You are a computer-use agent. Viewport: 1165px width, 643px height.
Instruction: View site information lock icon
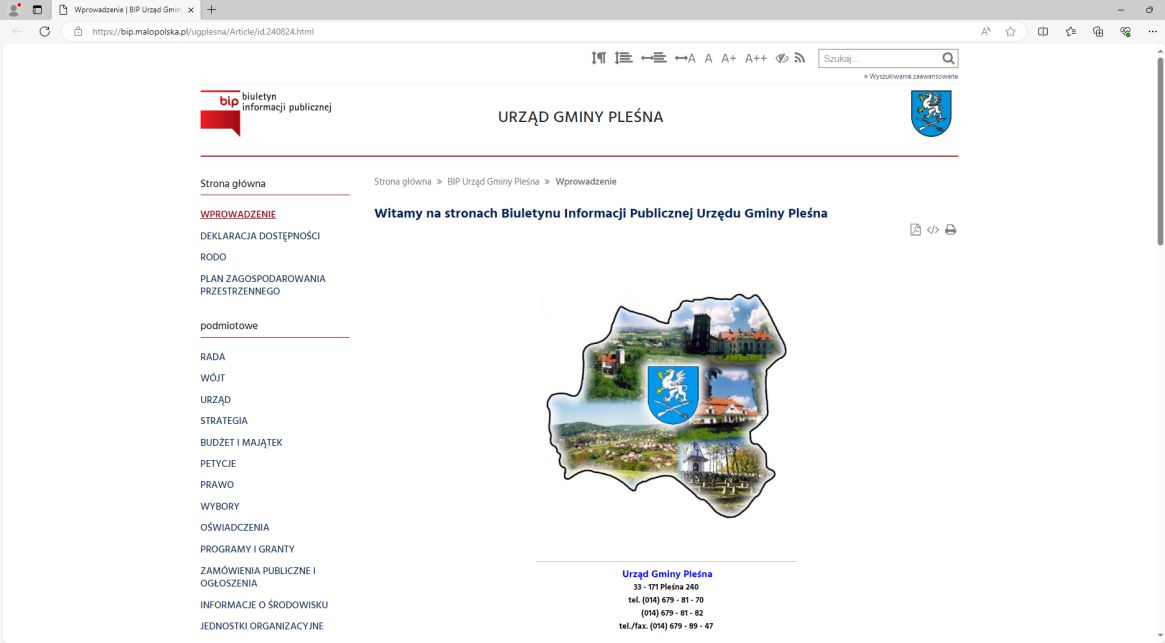78,31
